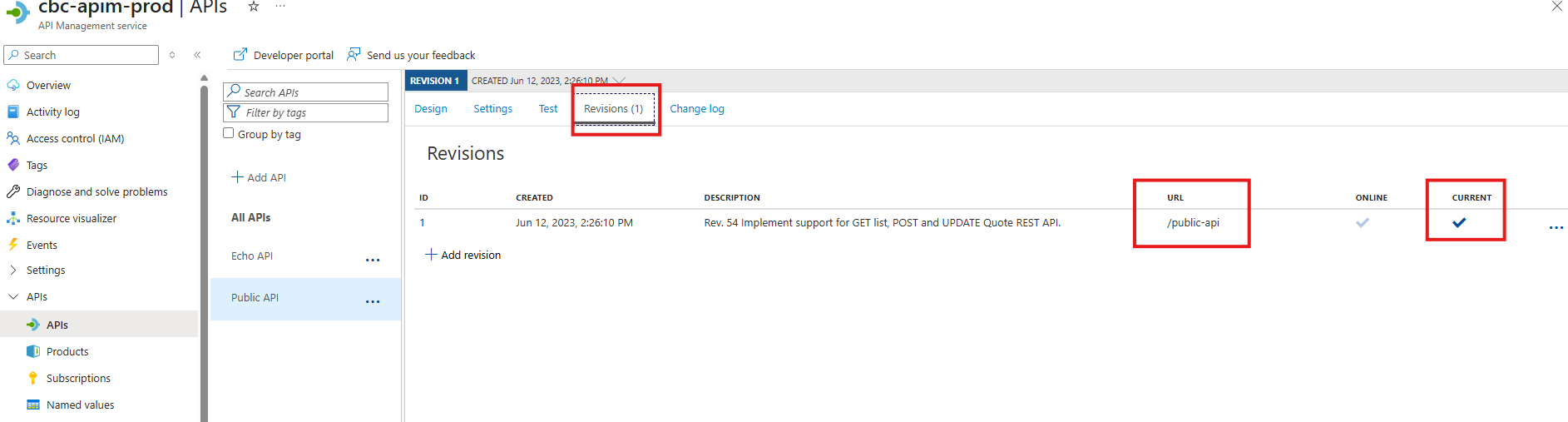The image size is (1568, 422).
Task: Favorite this service with the star icon
Action: pyautogui.click(x=254, y=7)
